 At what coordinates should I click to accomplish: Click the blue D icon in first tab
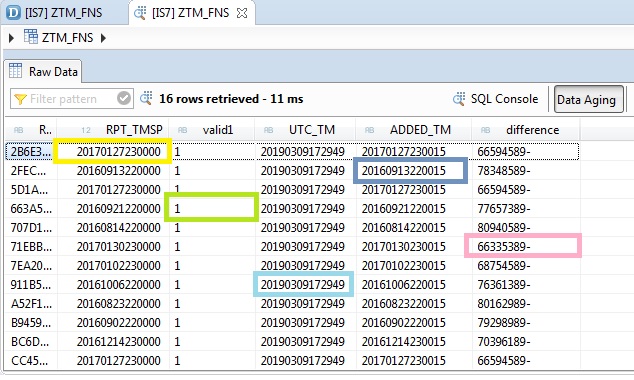tap(13, 13)
